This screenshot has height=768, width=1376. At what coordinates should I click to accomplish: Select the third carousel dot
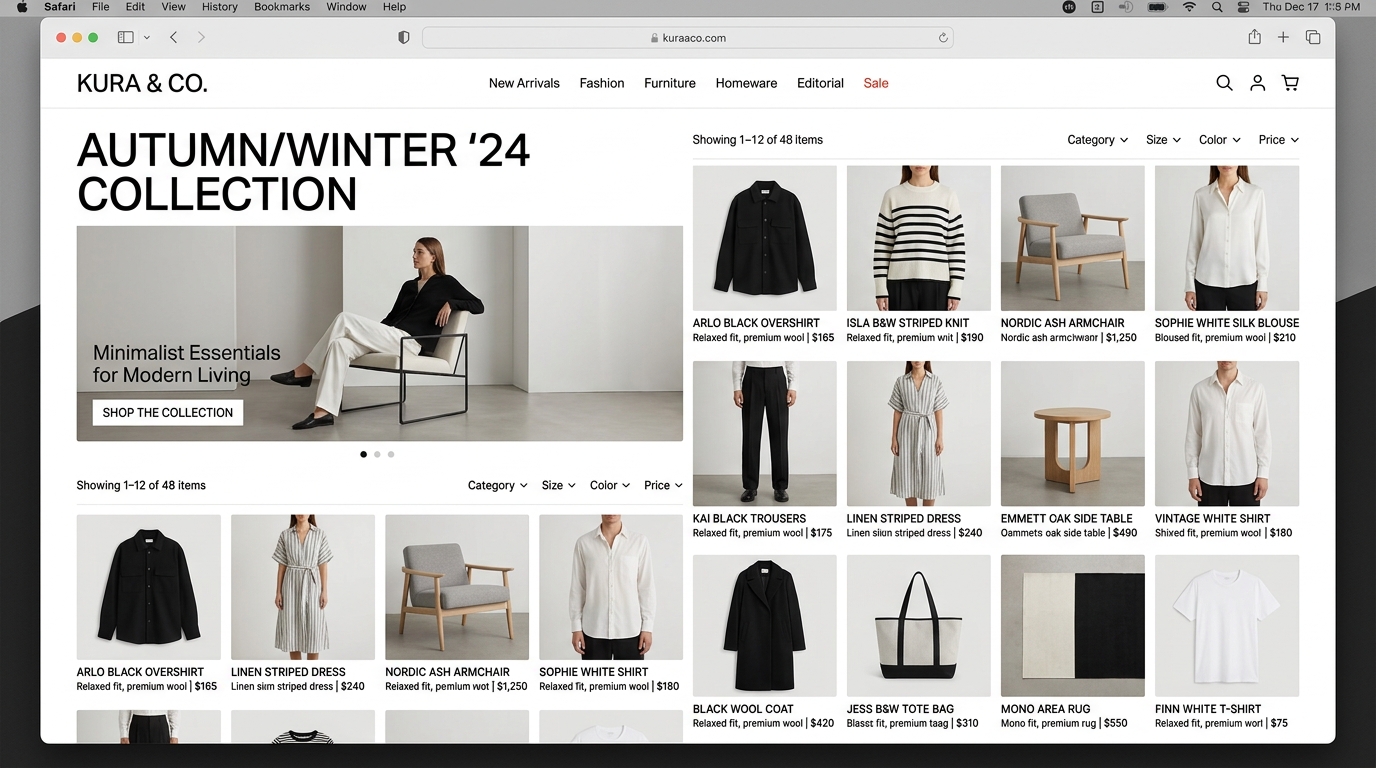391,454
